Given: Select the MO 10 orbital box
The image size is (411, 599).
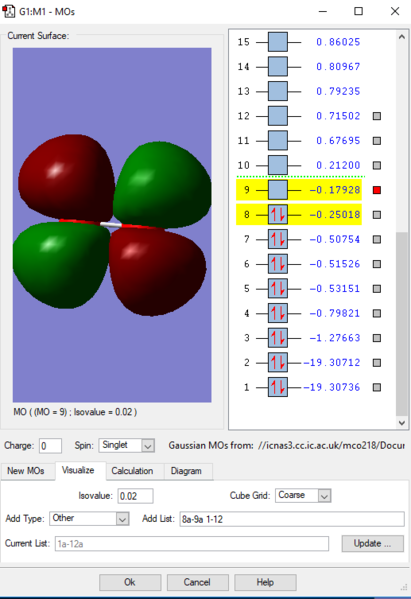Looking at the screenshot, I should click(x=278, y=165).
